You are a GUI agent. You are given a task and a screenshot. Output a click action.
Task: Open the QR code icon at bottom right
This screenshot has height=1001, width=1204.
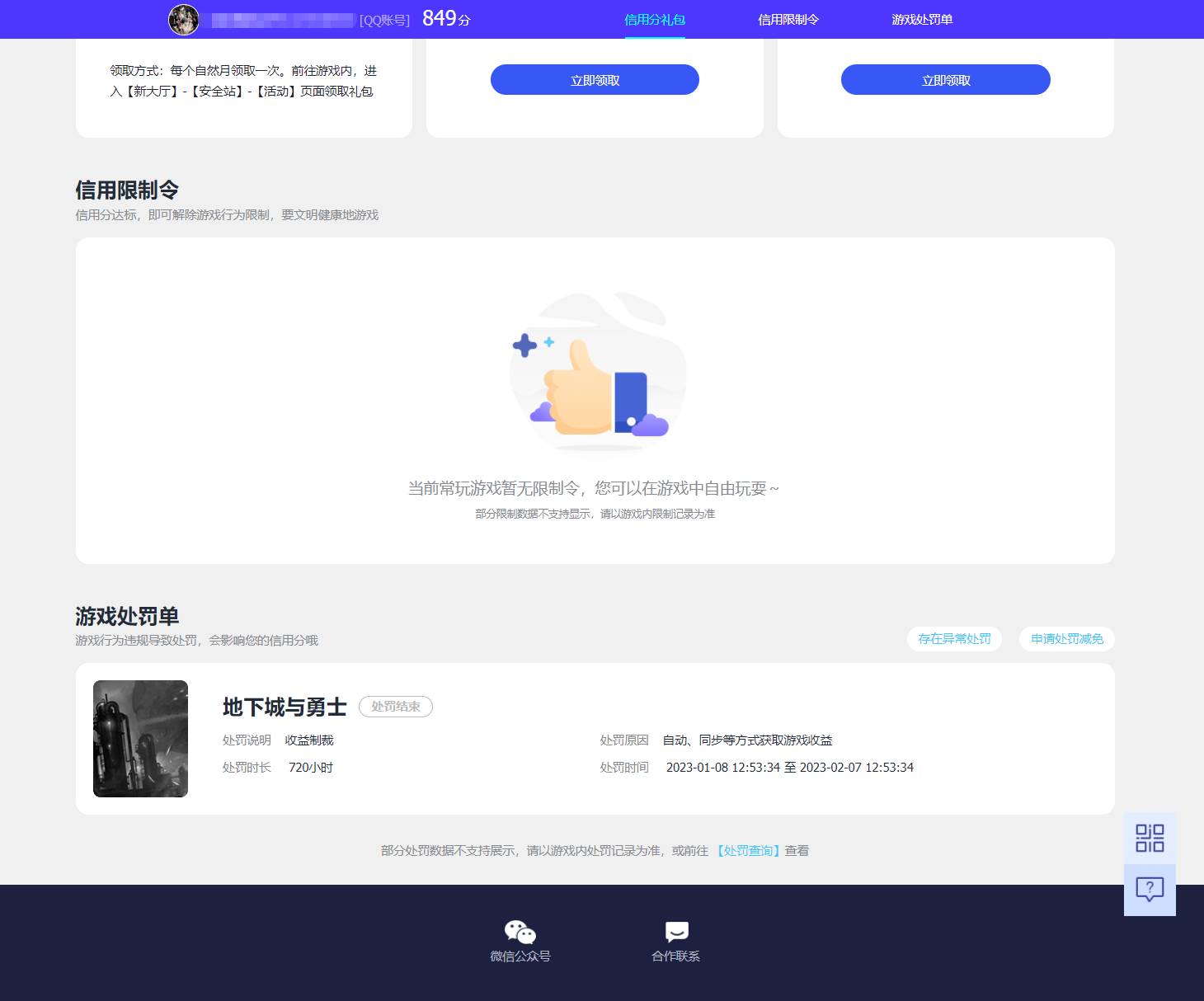point(1150,837)
